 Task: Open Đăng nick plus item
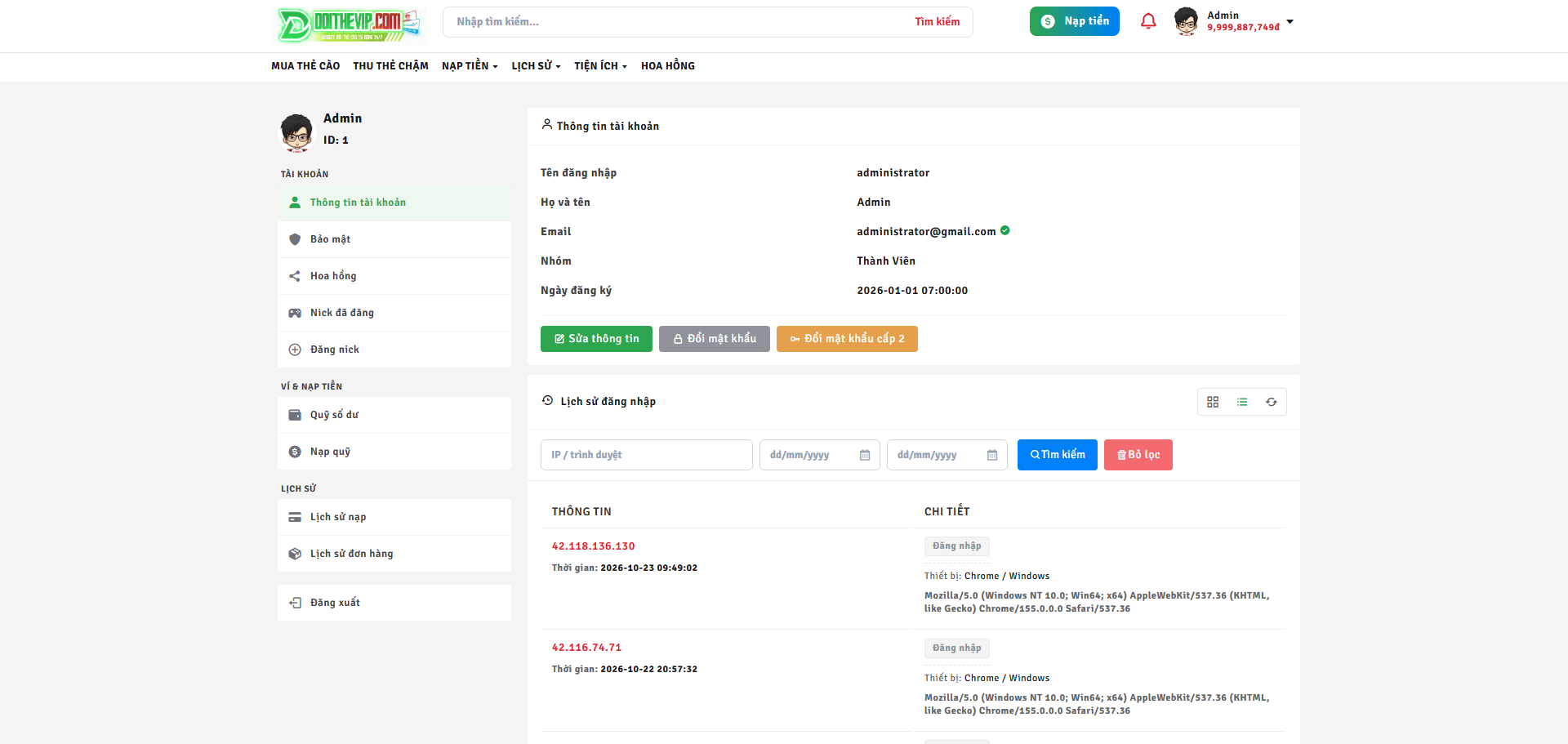394,350
